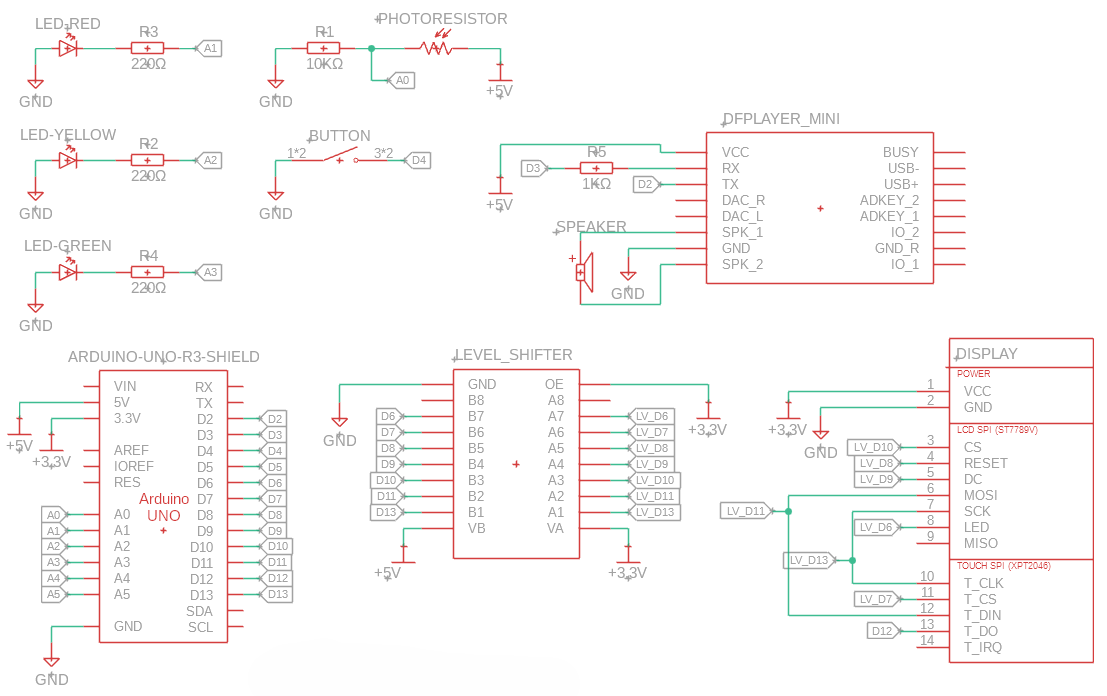Click the SPEAKER label
The width and height of the screenshot is (1107, 696).
coord(591,227)
